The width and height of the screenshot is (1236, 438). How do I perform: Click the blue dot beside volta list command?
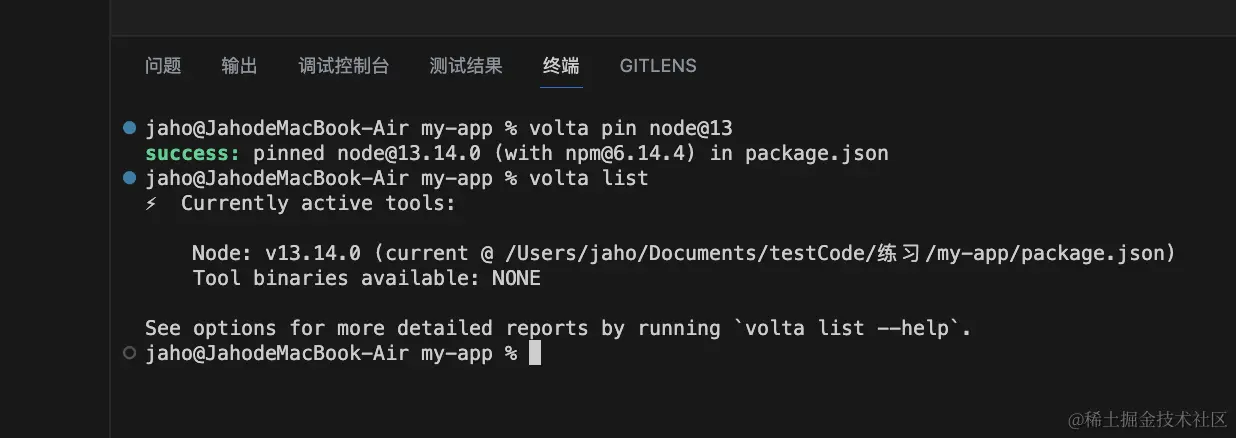(x=129, y=178)
